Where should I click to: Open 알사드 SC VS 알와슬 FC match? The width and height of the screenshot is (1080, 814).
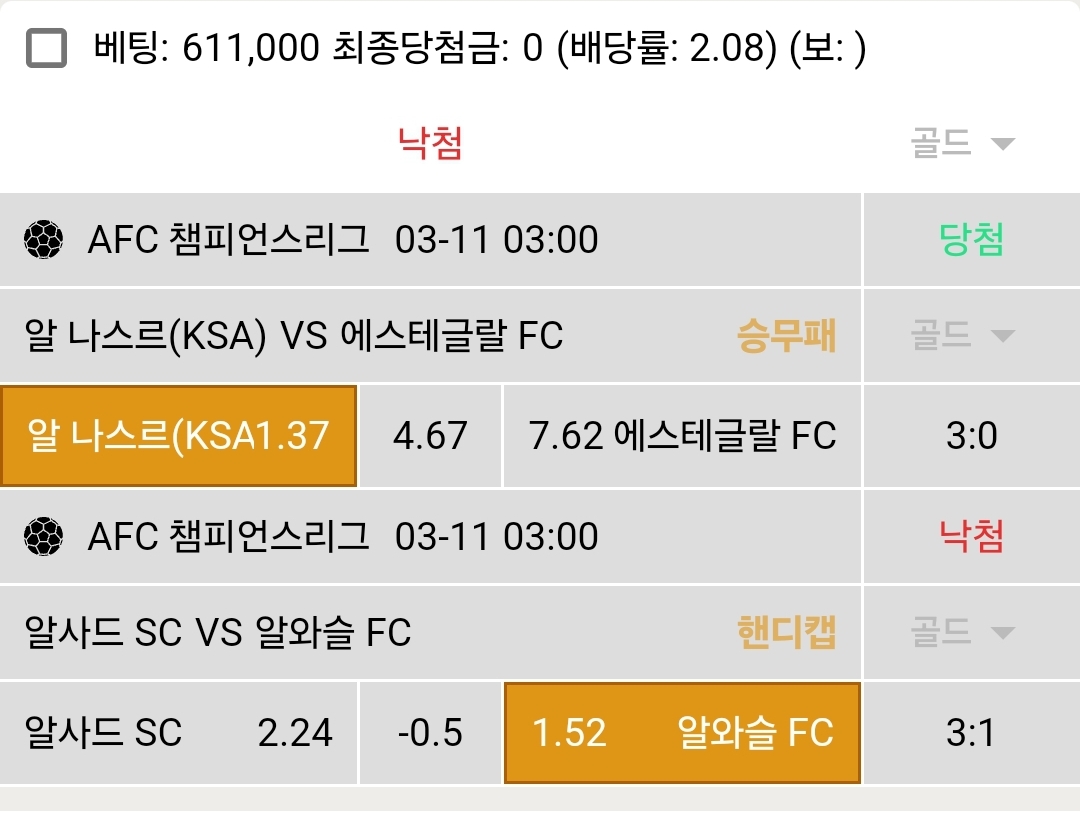point(218,633)
